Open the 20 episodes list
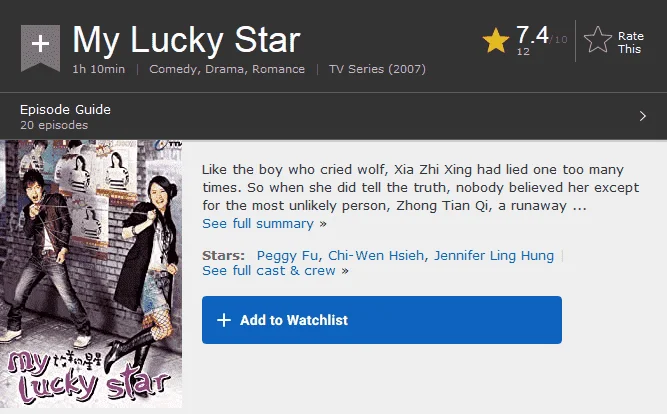The width and height of the screenshot is (667, 414). (x=54, y=125)
